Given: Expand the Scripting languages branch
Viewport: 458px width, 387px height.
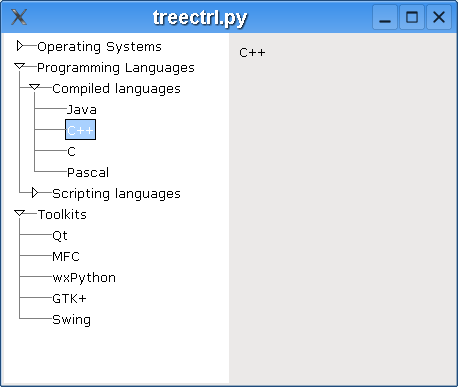Looking at the screenshot, I should coord(35,193).
